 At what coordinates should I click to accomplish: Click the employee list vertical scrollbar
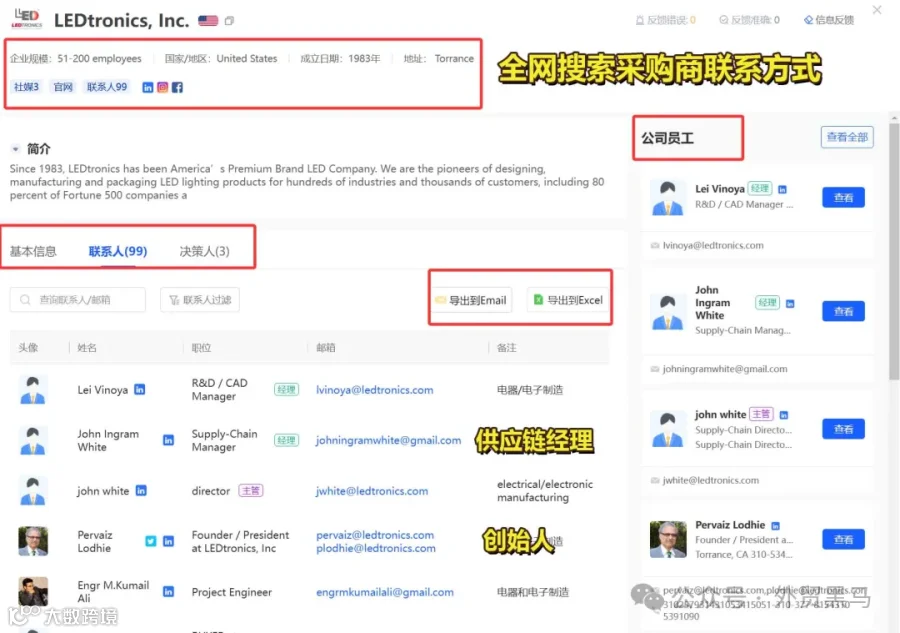point(894,251)
